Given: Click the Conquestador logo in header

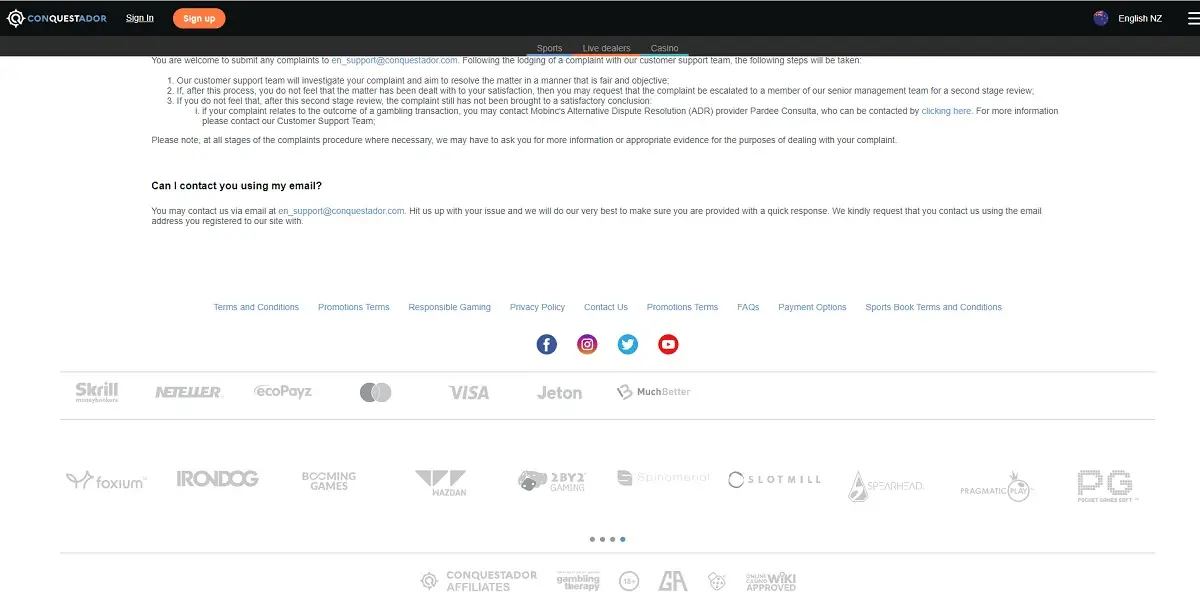Looking at the screenshot, I should pos(57,18).
